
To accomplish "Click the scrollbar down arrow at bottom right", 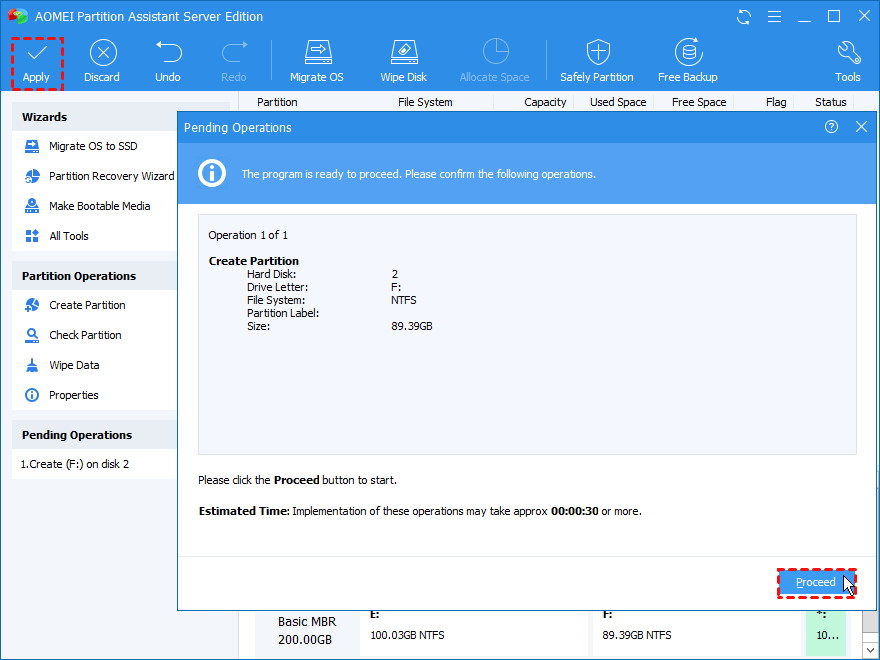I will coord(870,650).
